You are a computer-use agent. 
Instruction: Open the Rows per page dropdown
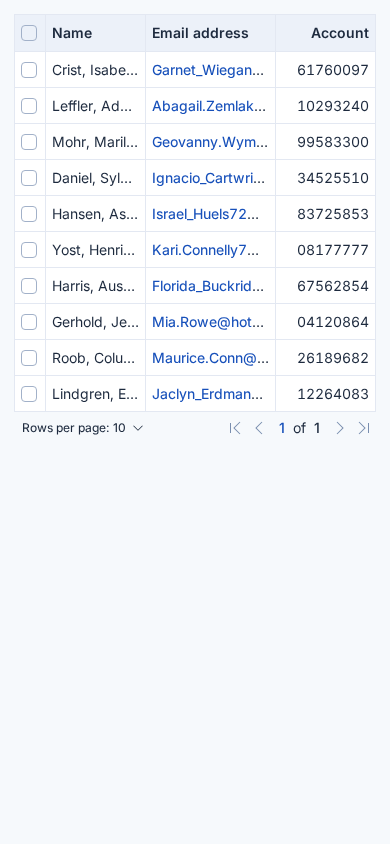click(x=83, y=428)
